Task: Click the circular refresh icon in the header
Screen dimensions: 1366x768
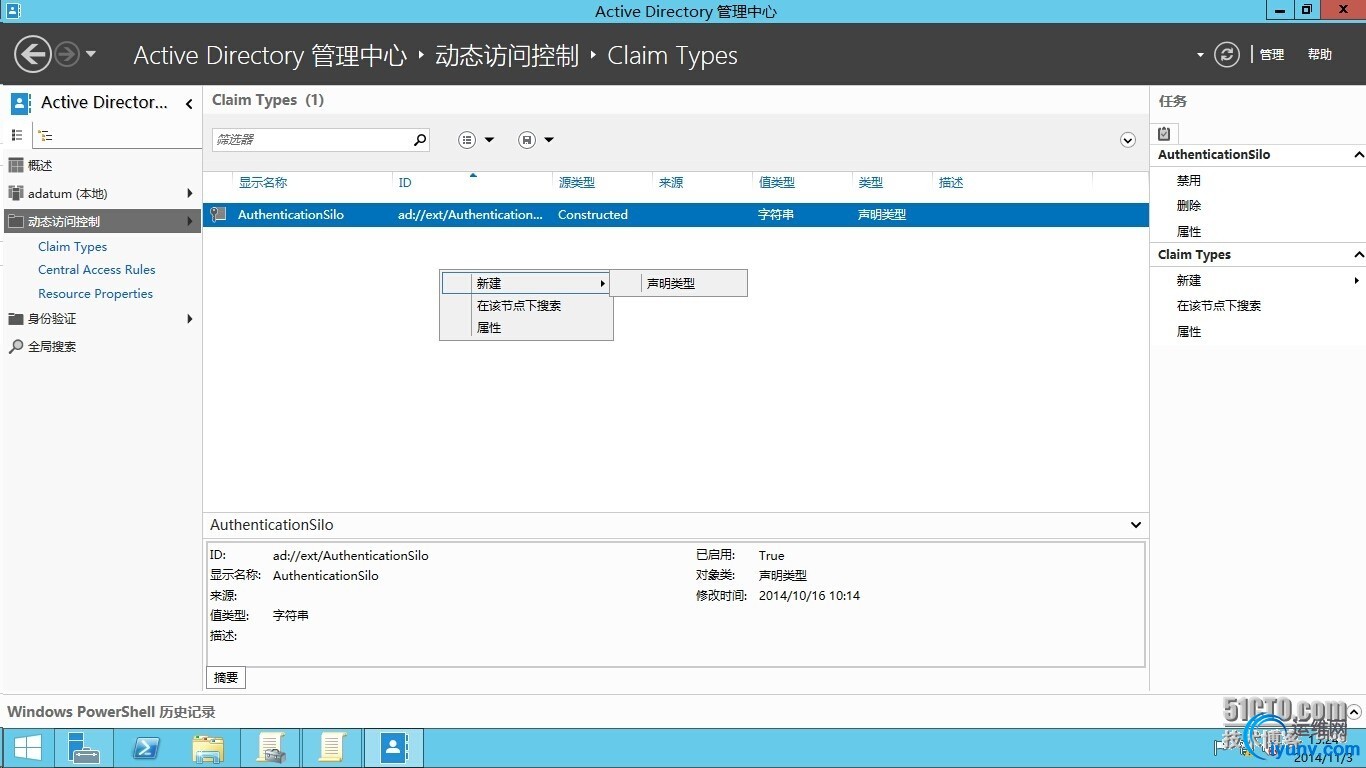Action: point(1227,54)
